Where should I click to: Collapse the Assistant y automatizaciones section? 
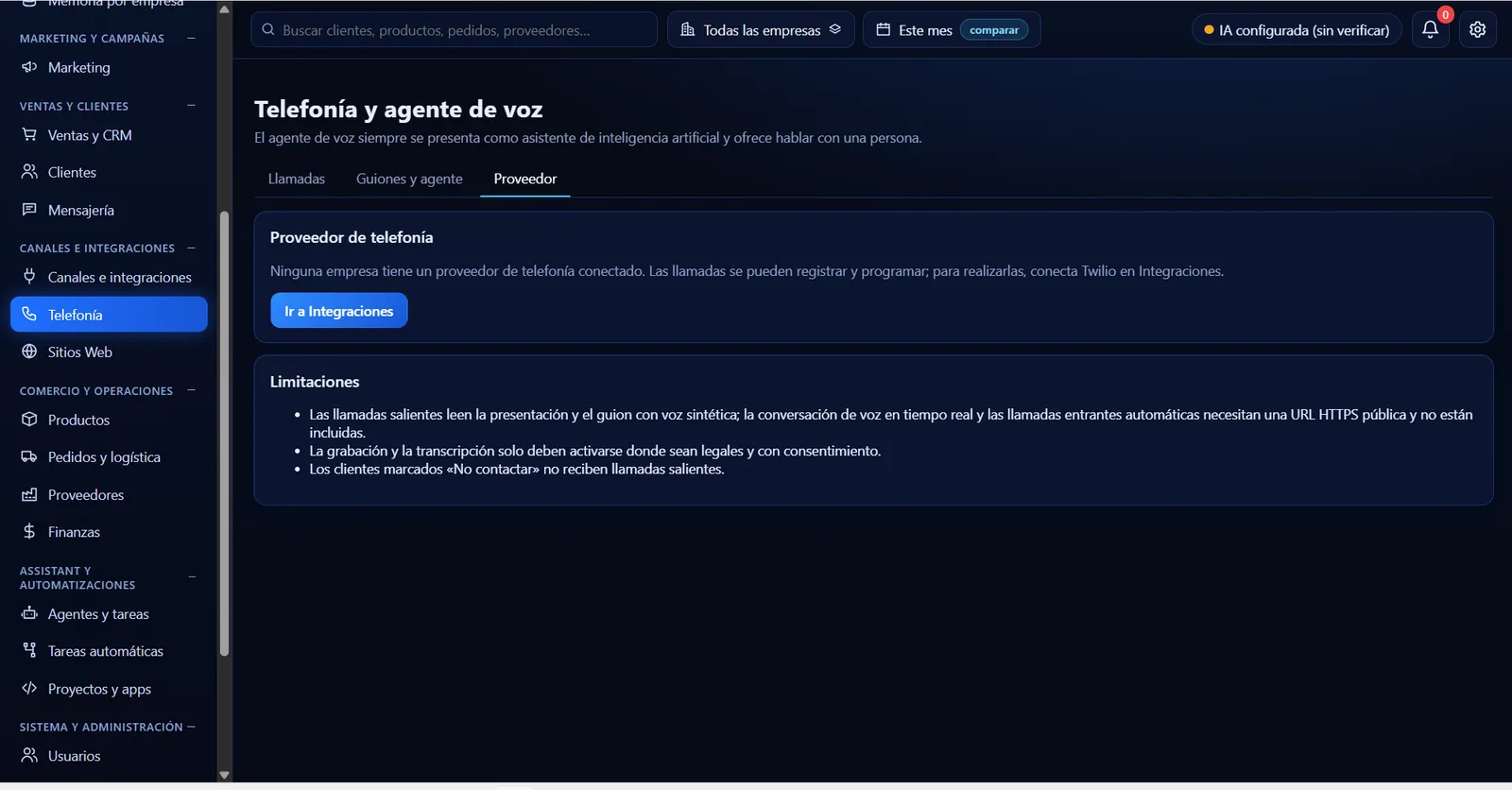[192, 577]
